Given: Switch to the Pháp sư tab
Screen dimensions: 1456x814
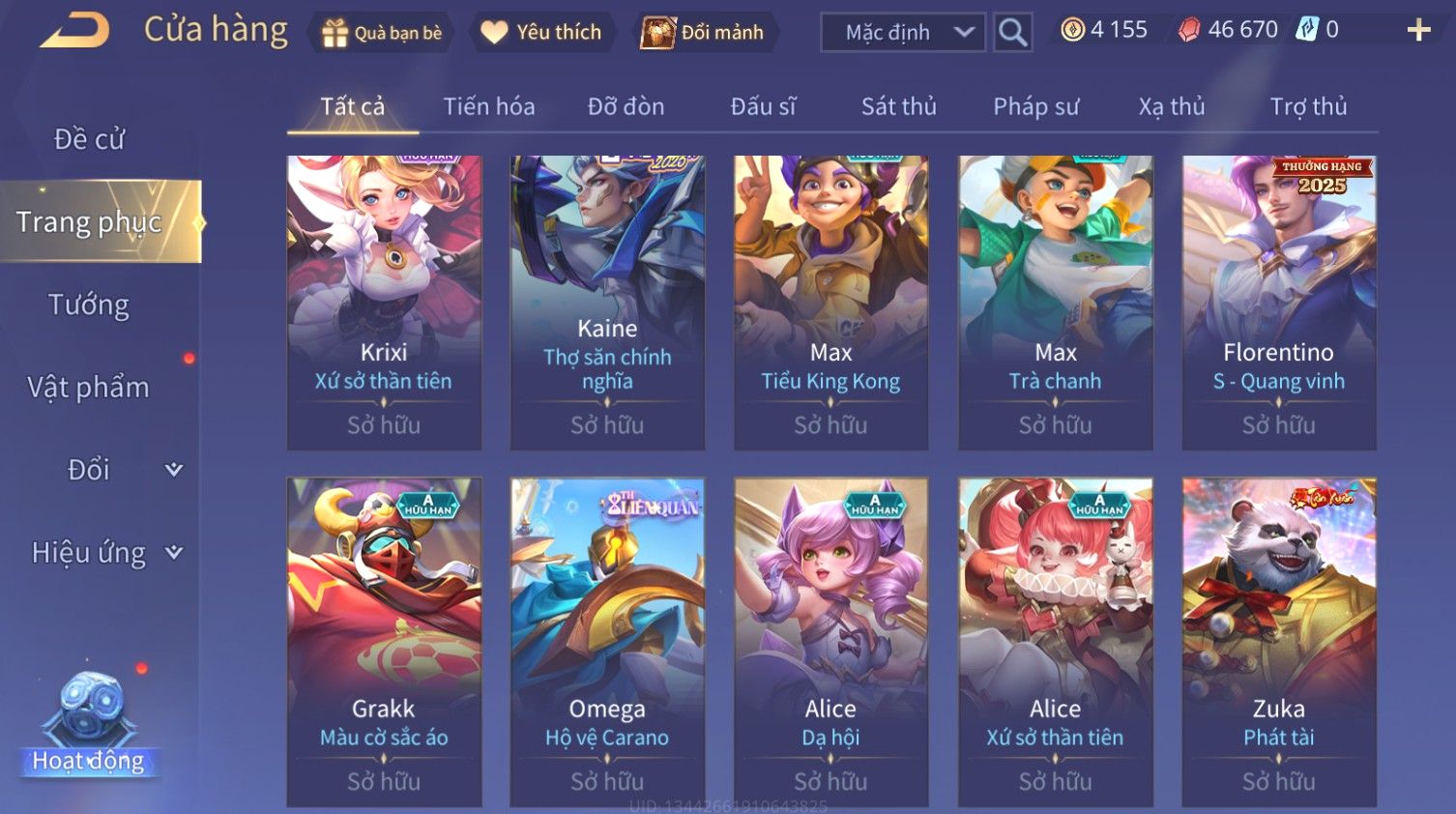Looking at the screenshot, I should 1035,106.
